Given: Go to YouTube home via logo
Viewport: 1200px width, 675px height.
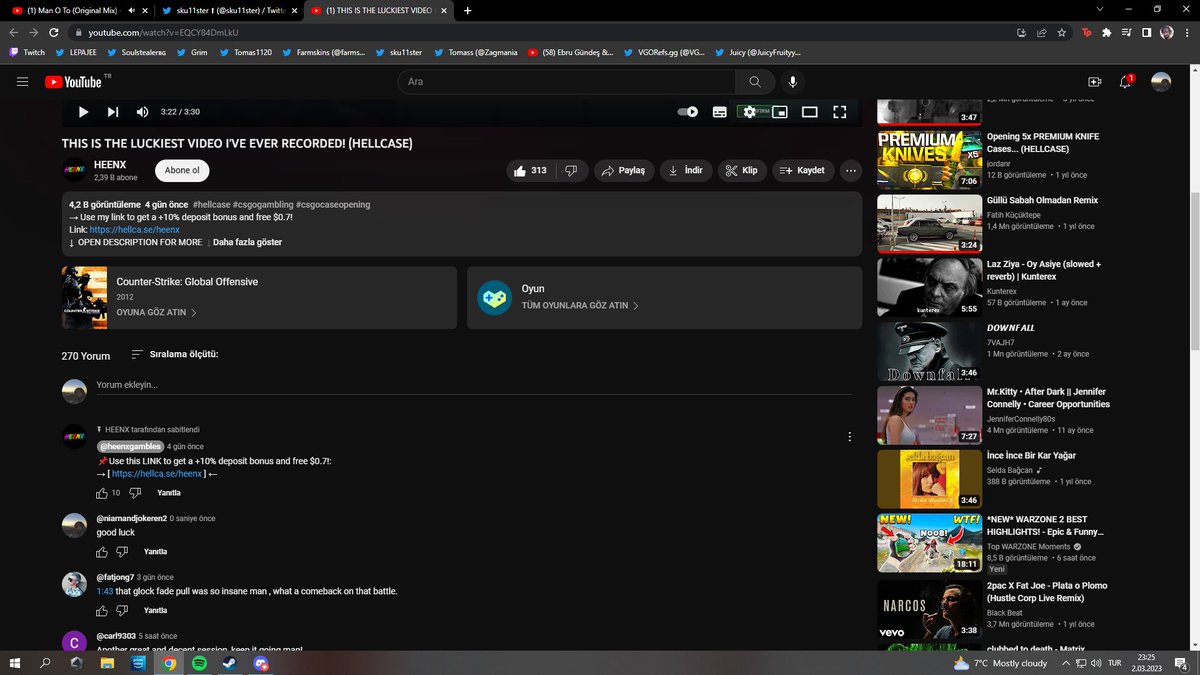Looking at the screenshot, I should pos(73,82).
